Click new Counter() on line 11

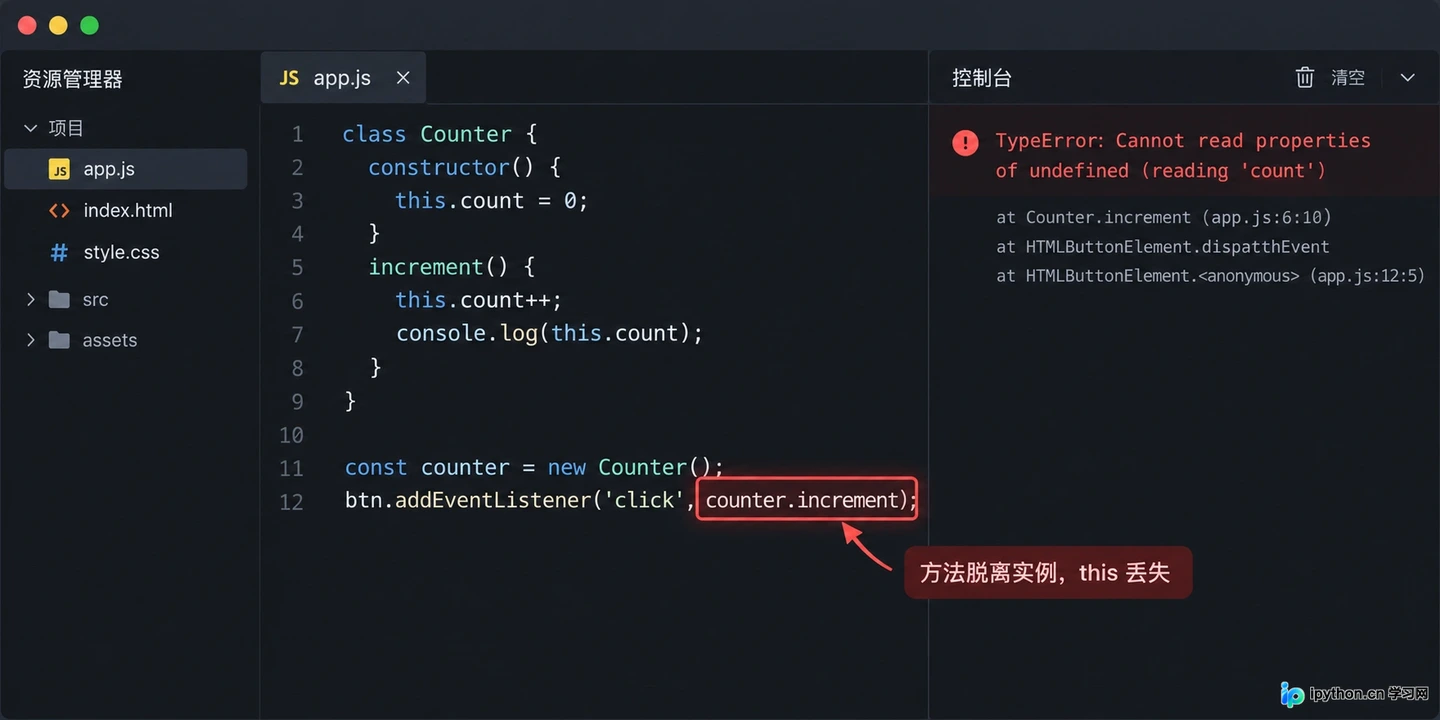(635, 467)
